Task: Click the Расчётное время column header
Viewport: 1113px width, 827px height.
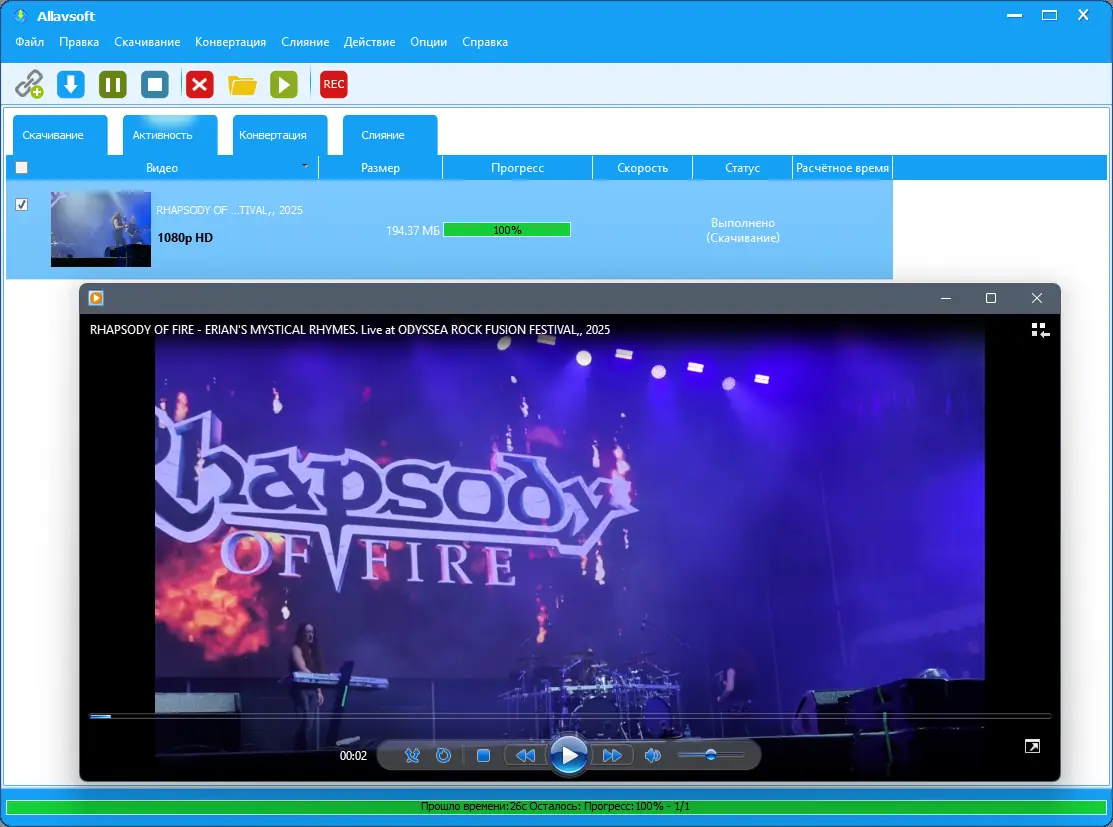Action: 843,168
